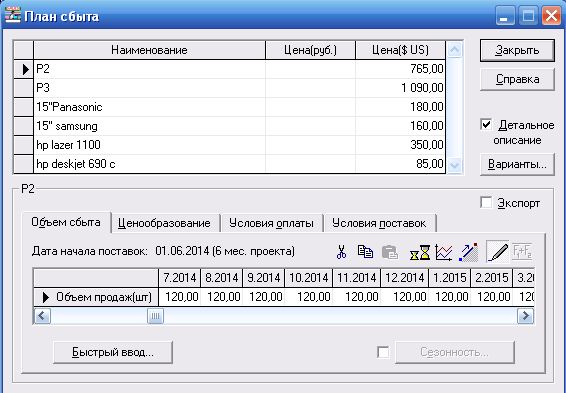Click the 85,00 price cell
The height and width of the screenshot is (393, 566).
[x=400, y=164]
